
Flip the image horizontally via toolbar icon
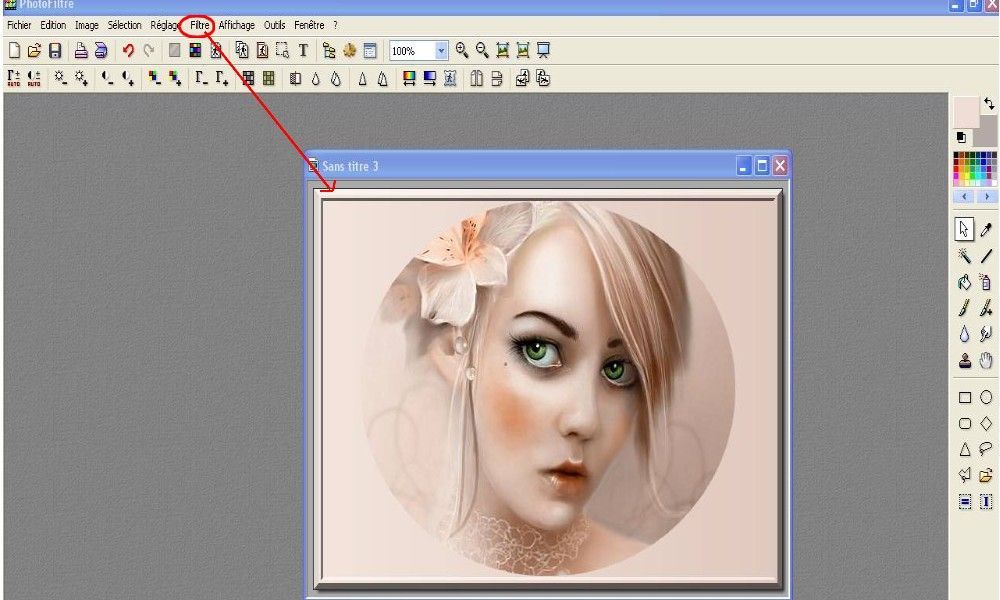(x=476, y=78)
